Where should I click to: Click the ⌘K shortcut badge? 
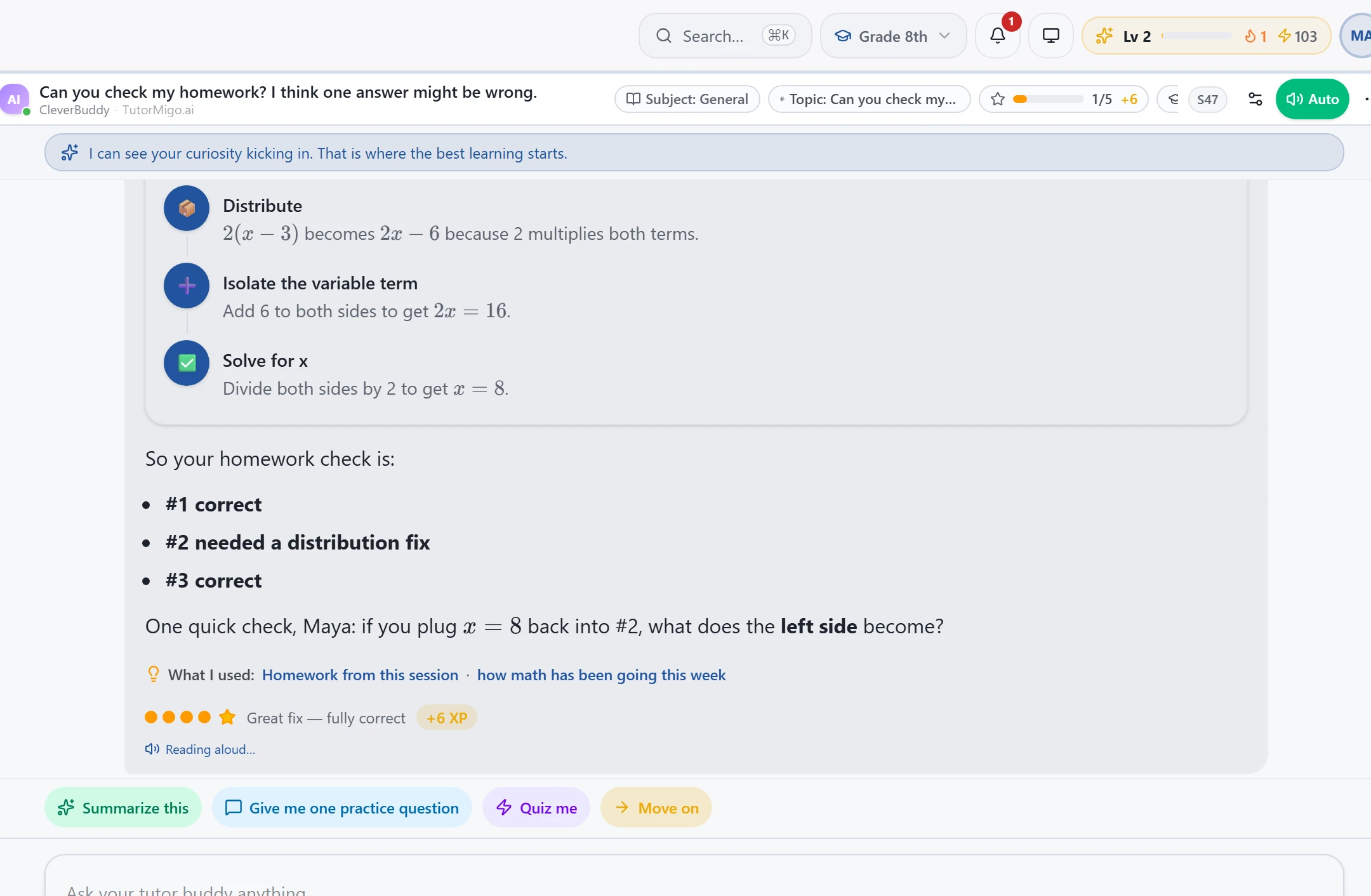[778, 35]
